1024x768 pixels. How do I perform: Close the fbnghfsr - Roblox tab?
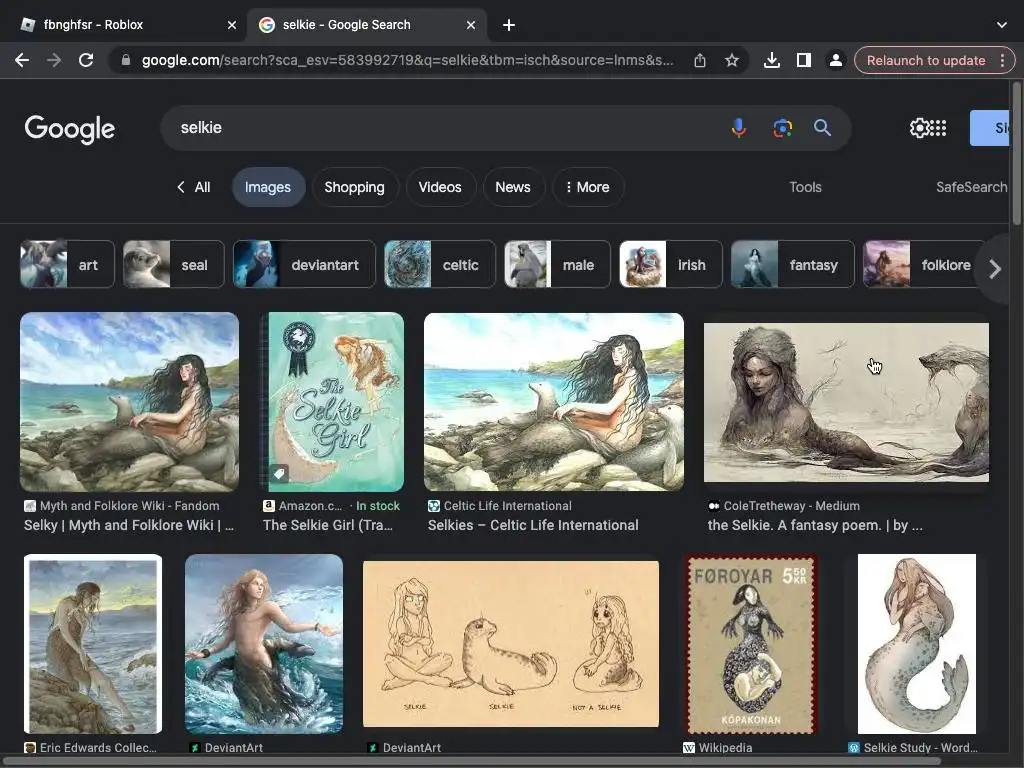click(232, 25)
